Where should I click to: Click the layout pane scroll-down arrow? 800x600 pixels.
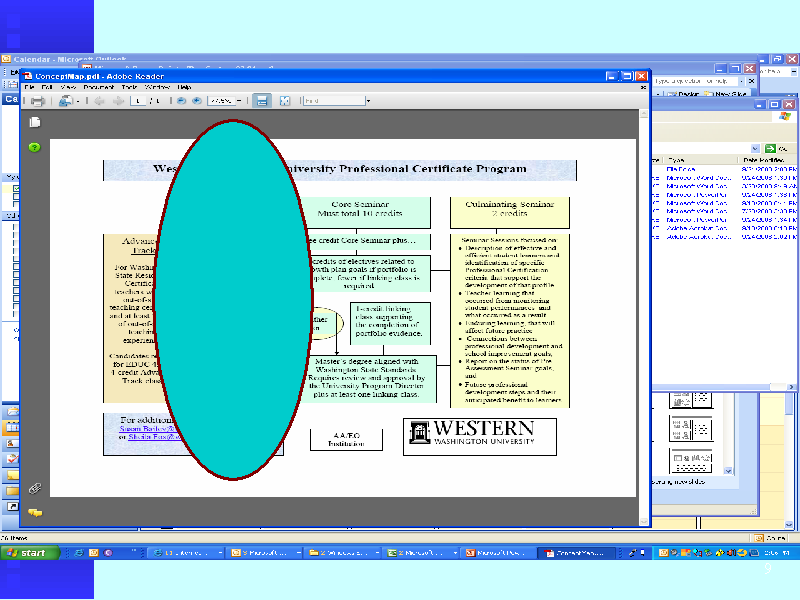[729, 470]
